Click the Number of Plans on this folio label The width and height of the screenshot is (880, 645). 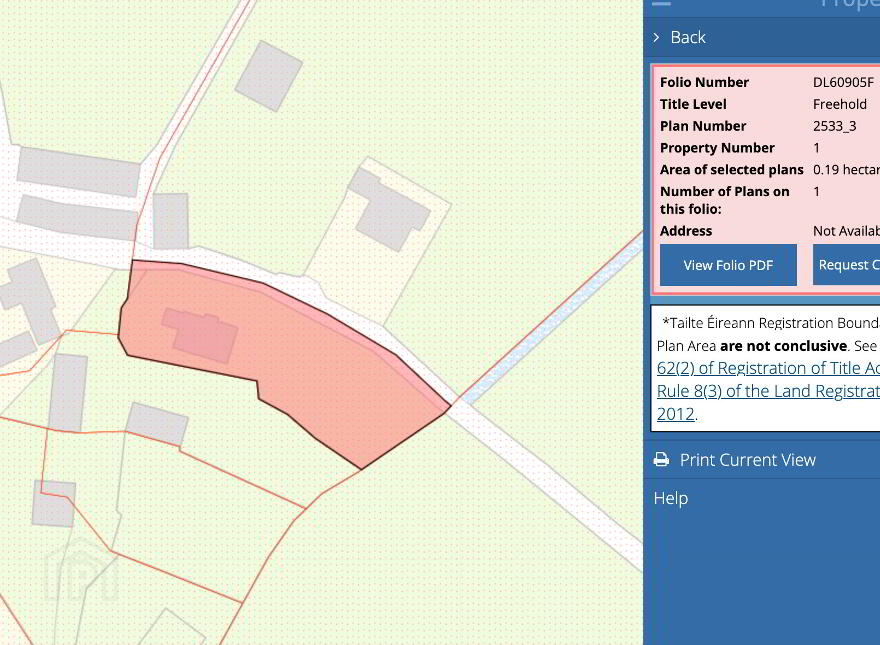[x=725, y=200]
